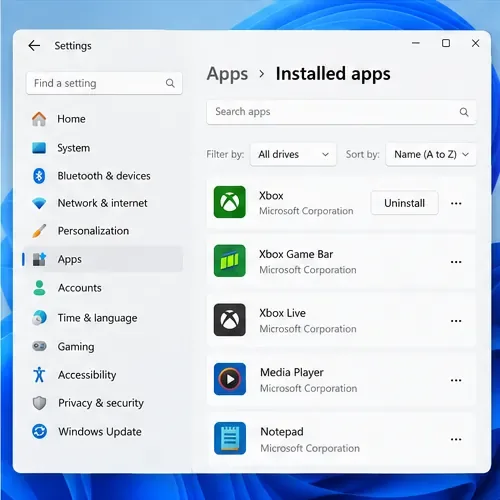Select the Xbox Game Bar name text
Image resolution: width=500 pixels, height=500 pixels.
click(296, 254)
